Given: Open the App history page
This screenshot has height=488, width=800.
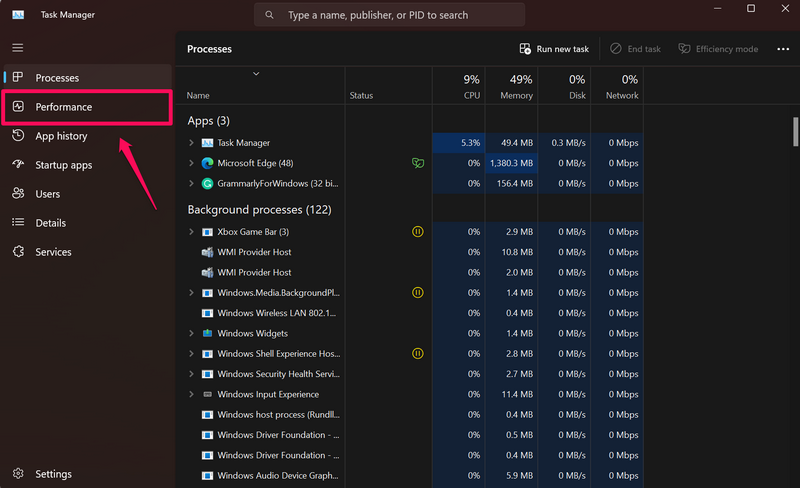Looking at the screenshot, I should tap(61, 136).
